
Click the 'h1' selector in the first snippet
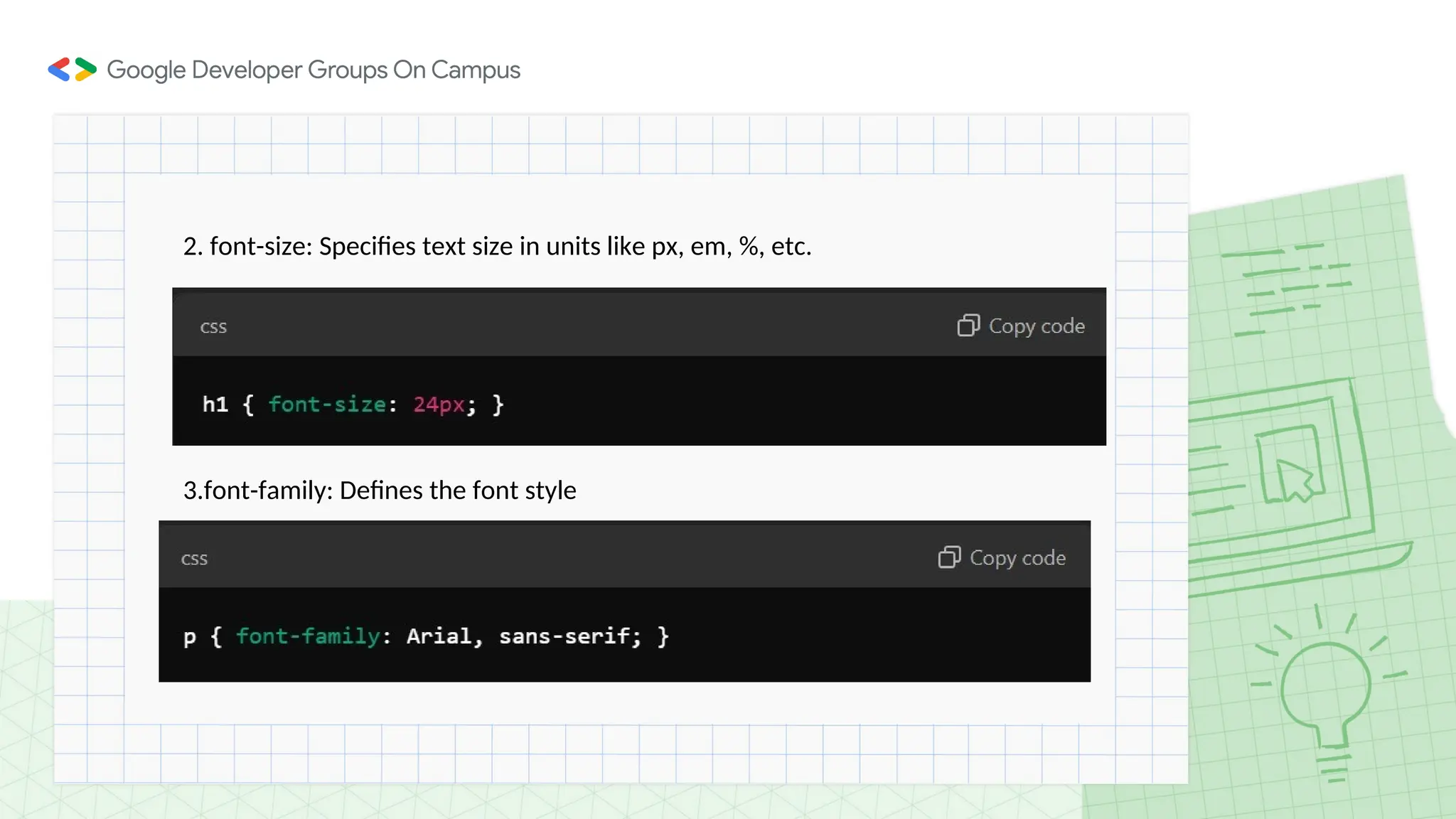(x=215, y=405)
